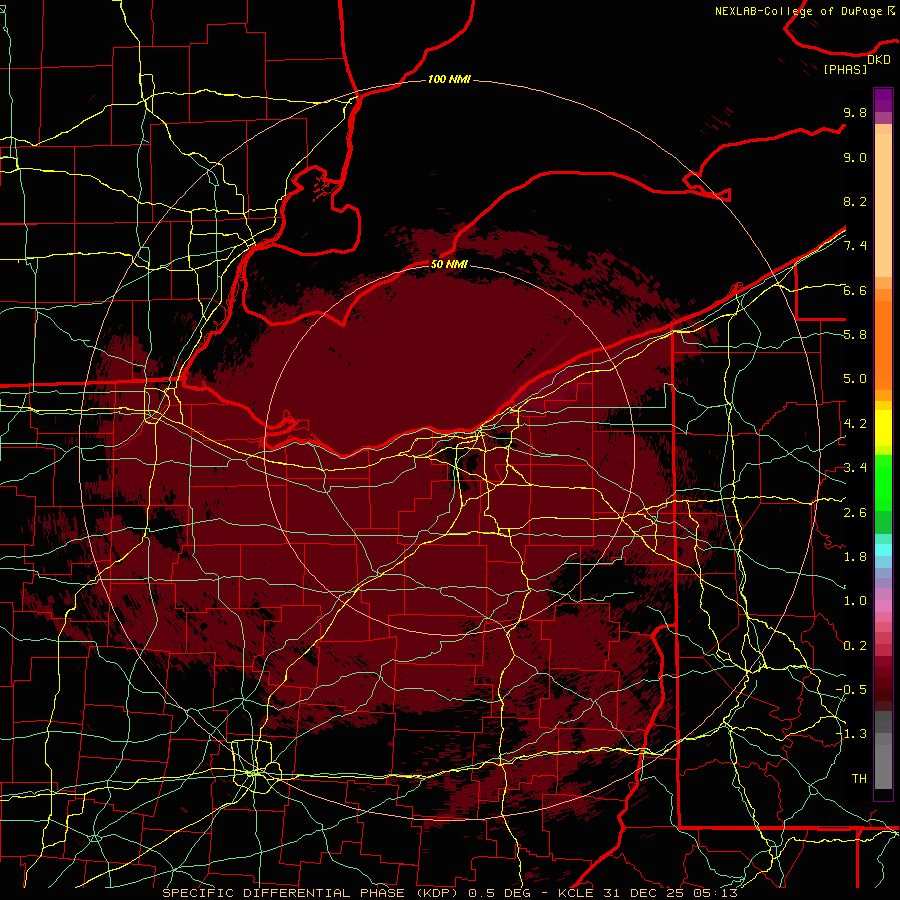Pick the yellow band of the color scale
Screen dimensions: 900x900
[883, 428]
